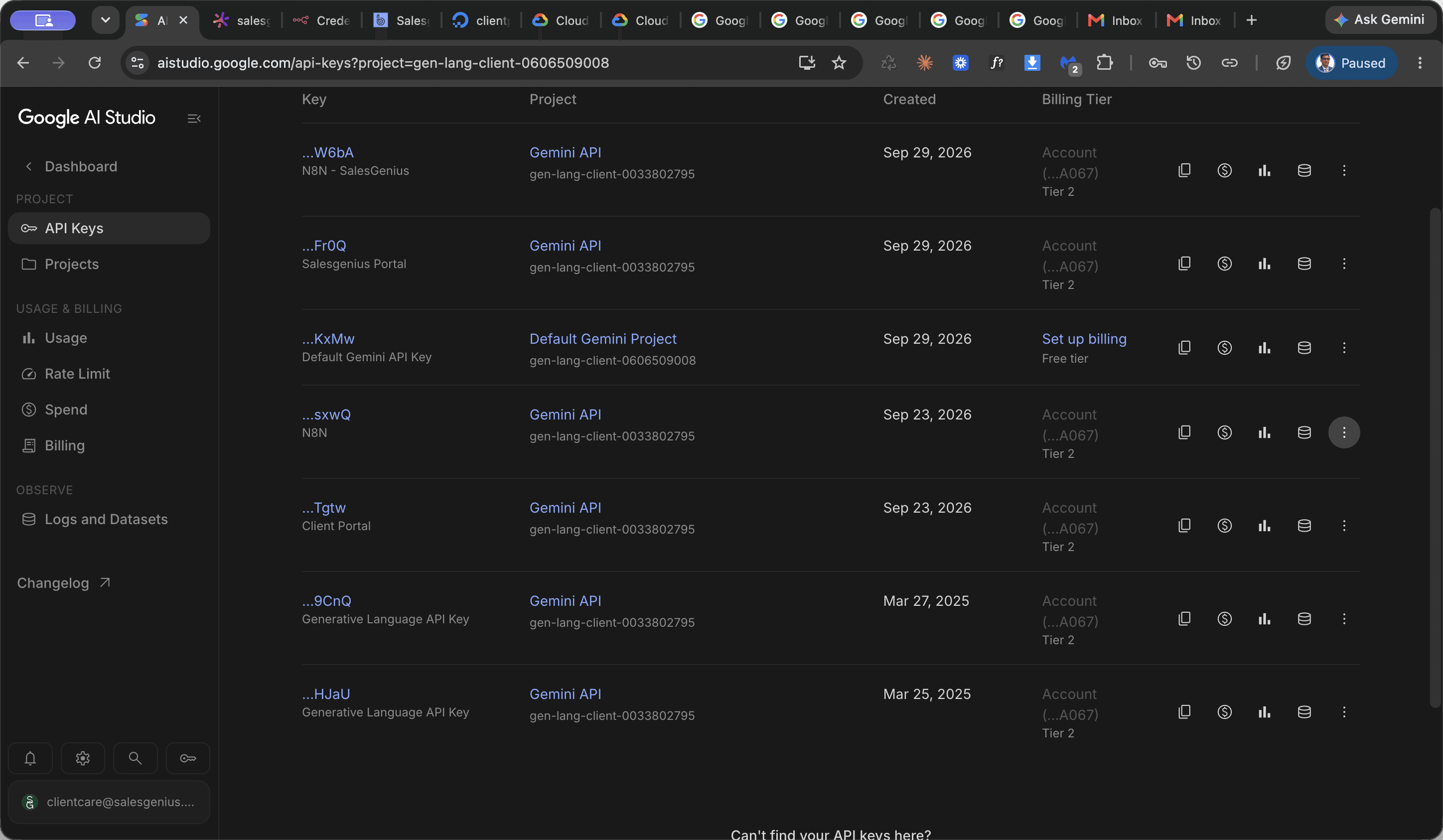Open a new browser tab
Viewport: 1443px width, 840px height.
click(1251, 20)
